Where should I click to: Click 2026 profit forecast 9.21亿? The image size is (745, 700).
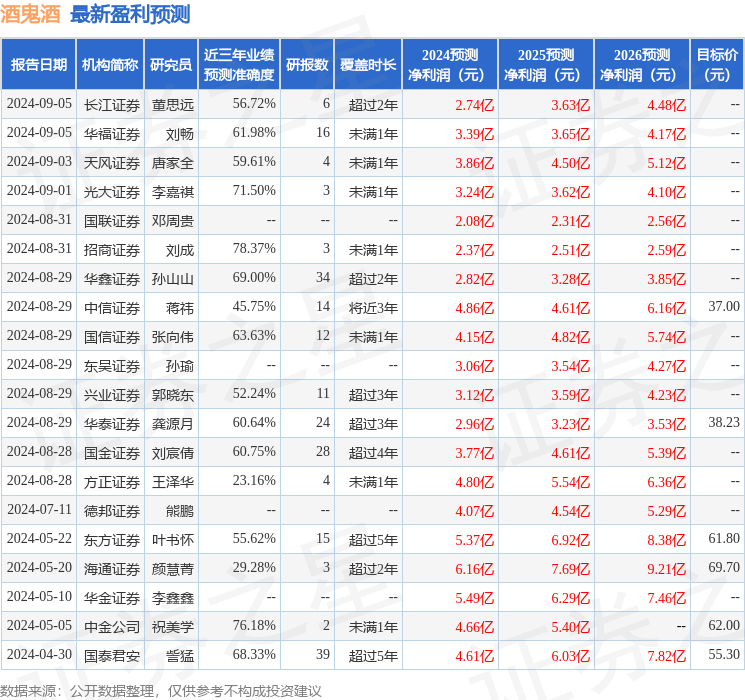(x=667, y=569)
